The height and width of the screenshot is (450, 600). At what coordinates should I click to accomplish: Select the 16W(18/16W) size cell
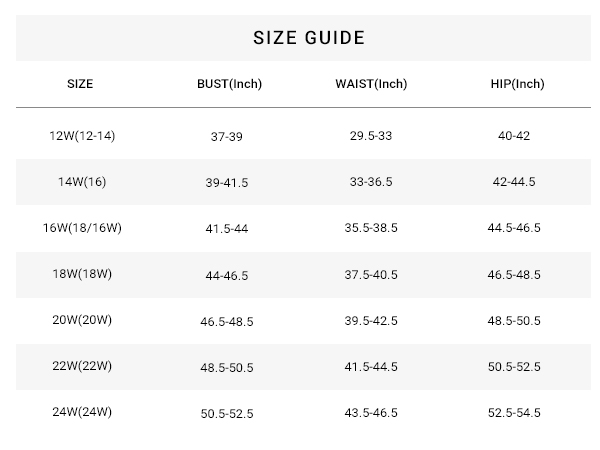tap(82, 228)
